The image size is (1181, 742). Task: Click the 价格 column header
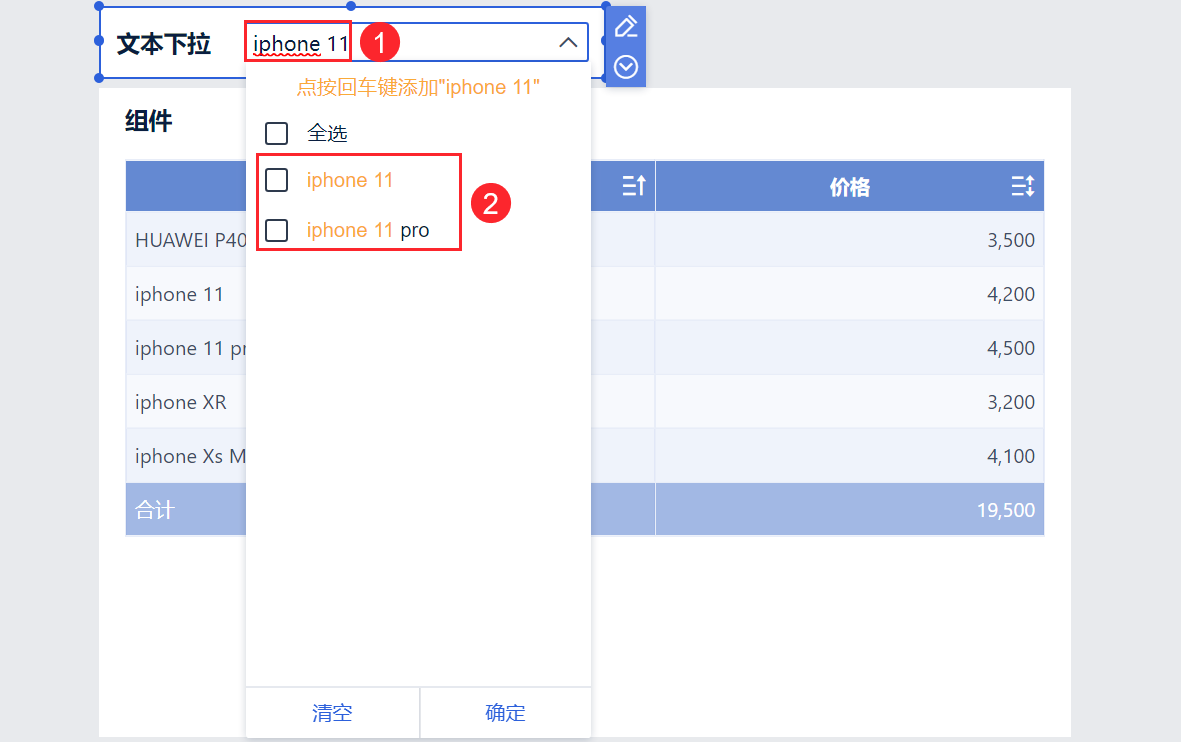coord(849,187)
